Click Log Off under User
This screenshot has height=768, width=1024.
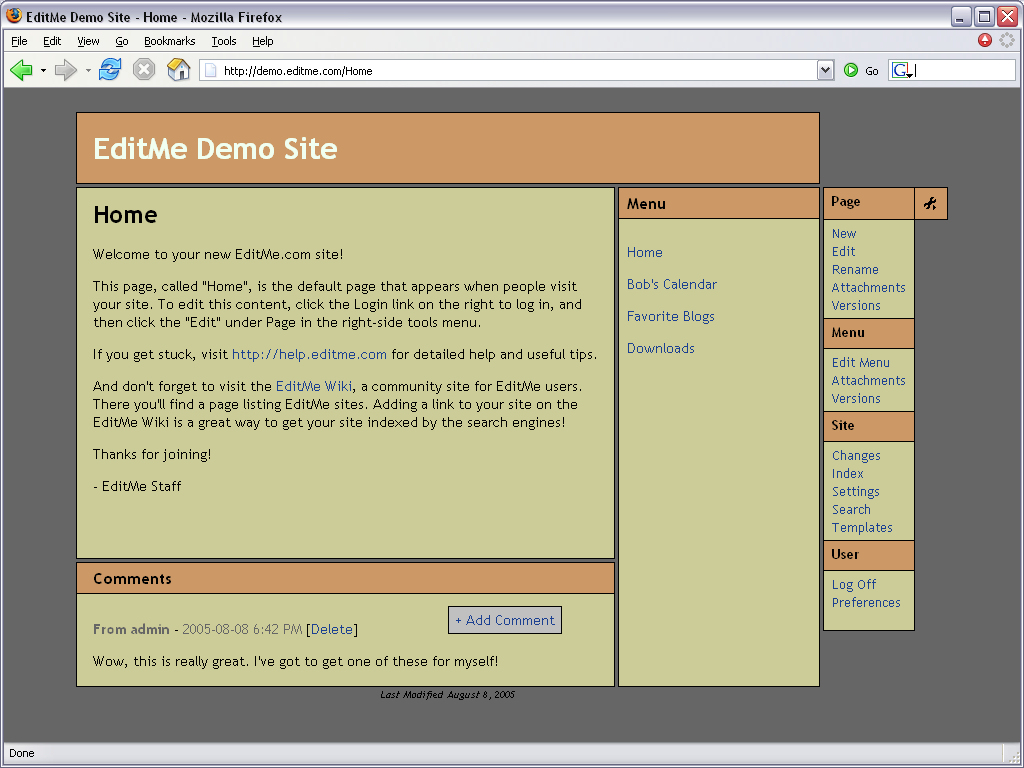(854, 584)
